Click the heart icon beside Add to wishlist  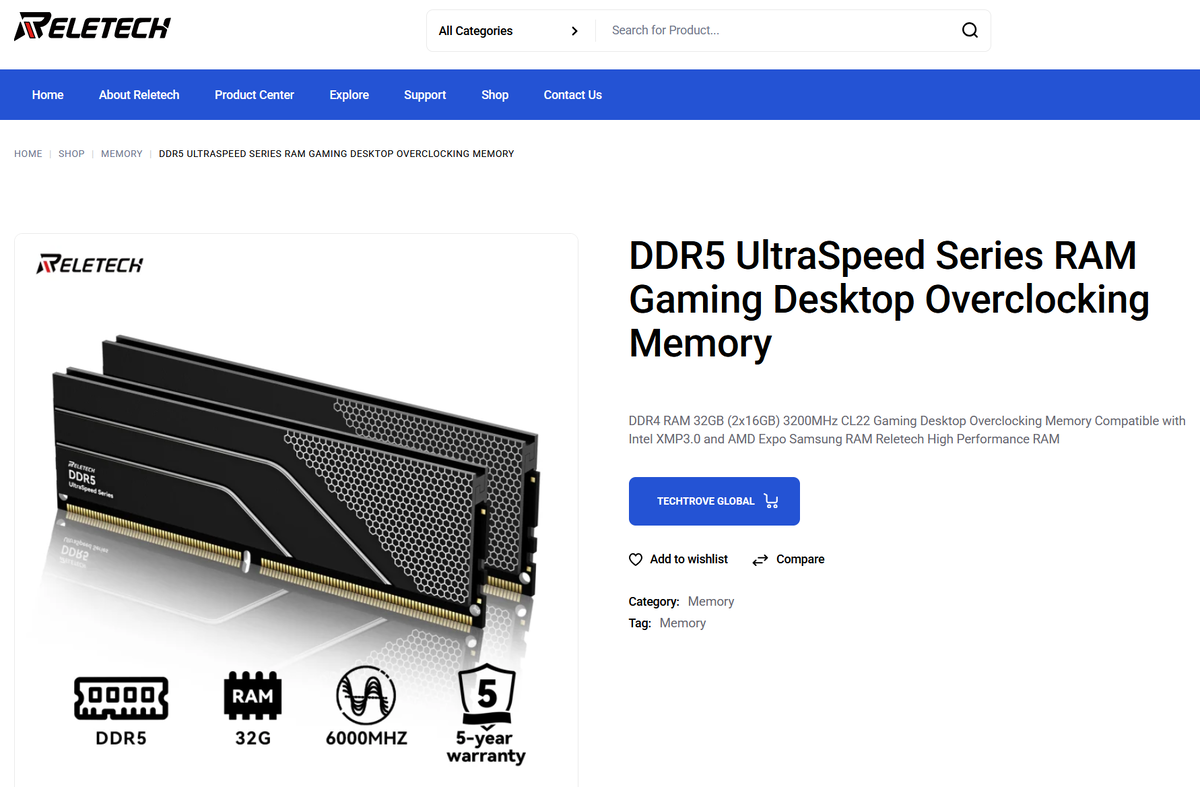(635, 560)
